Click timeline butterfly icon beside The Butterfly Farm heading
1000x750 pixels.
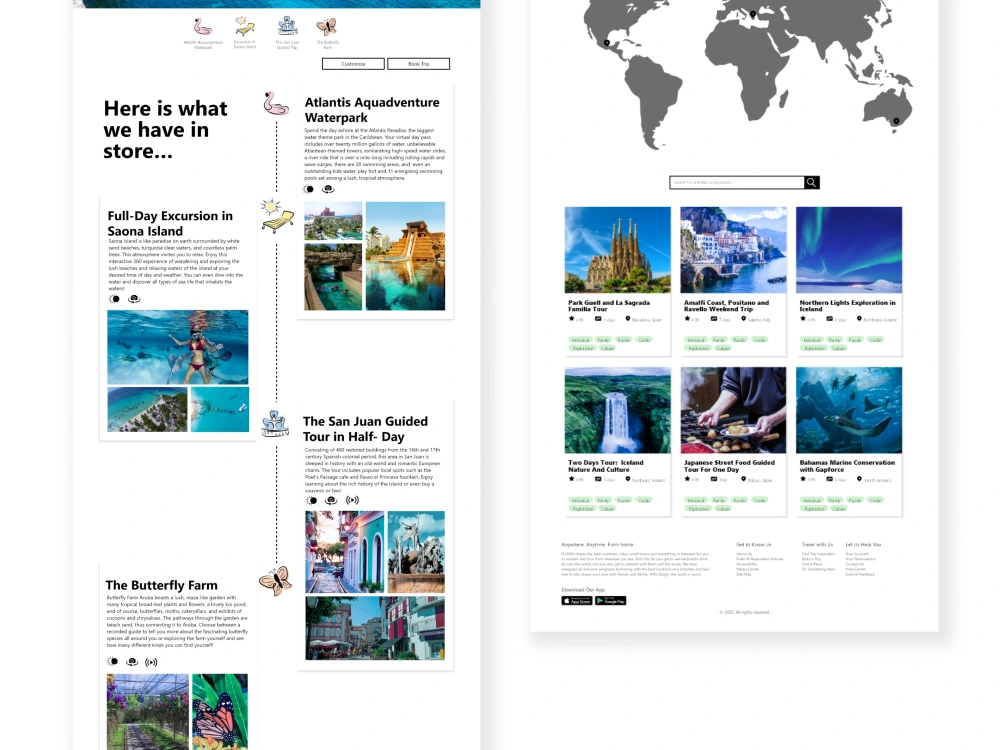(x=276, y=580)
